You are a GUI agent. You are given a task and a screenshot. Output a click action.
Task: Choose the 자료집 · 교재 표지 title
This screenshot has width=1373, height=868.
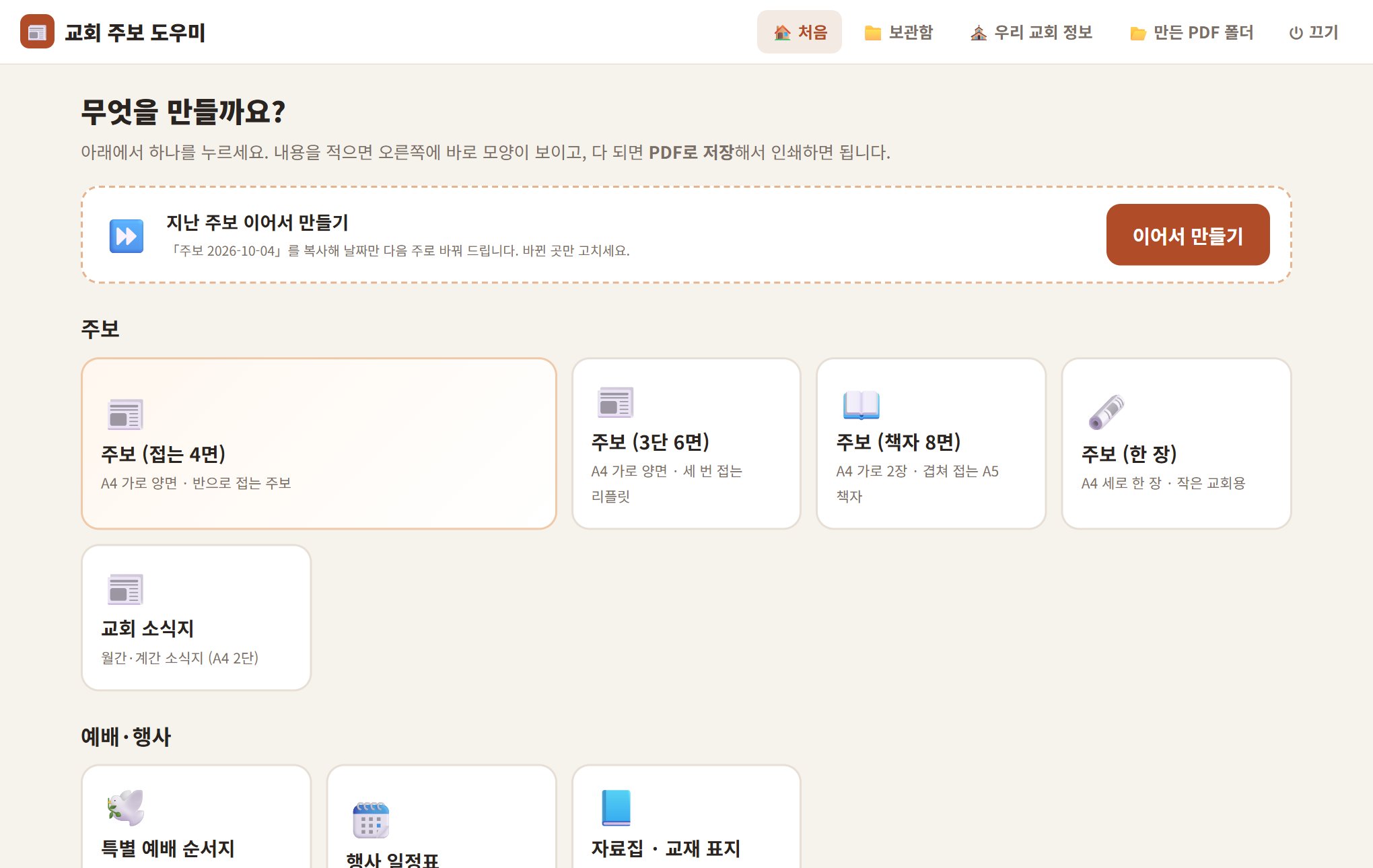point(666,848)
